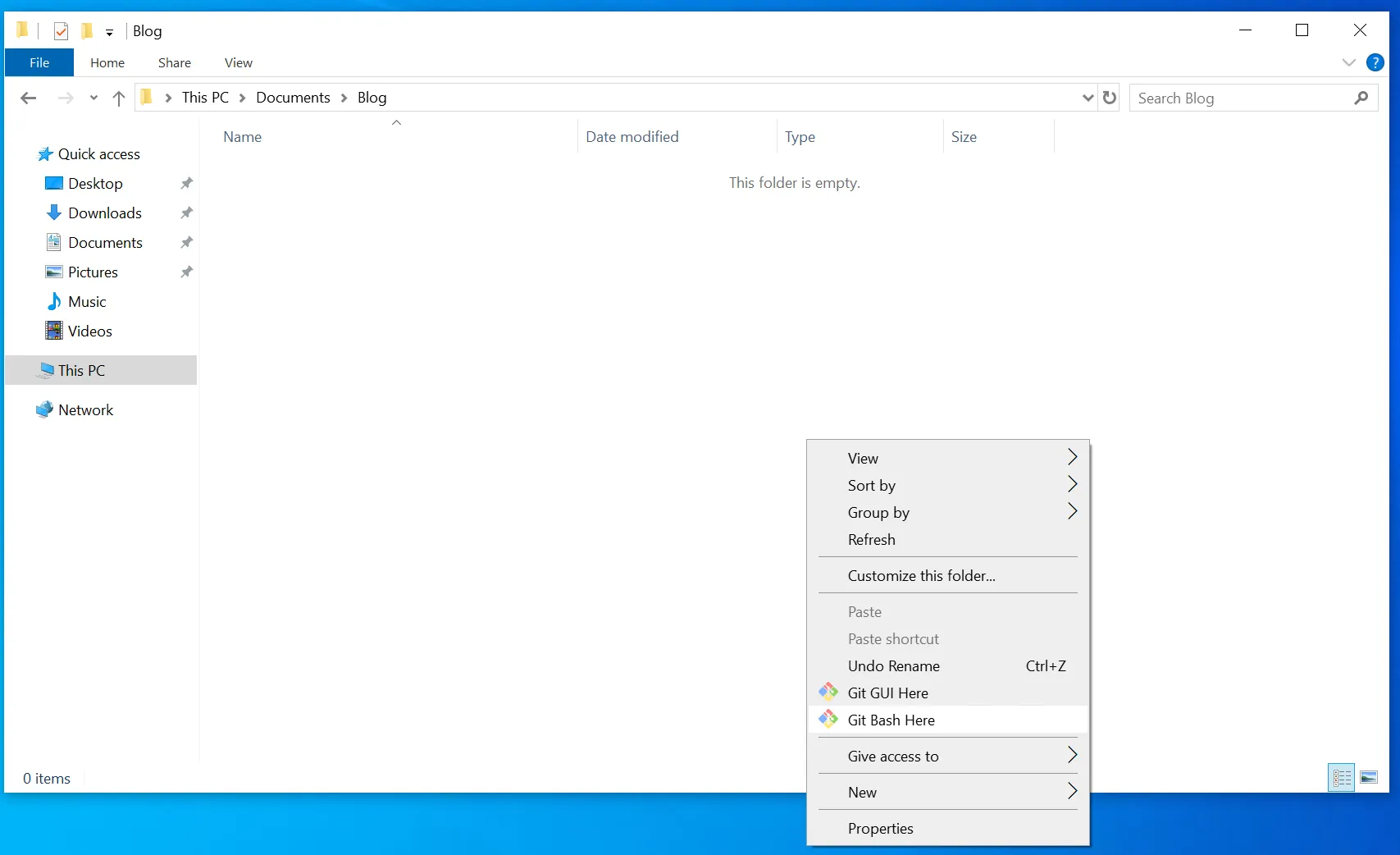Select Downloads in Quick access

104,213
